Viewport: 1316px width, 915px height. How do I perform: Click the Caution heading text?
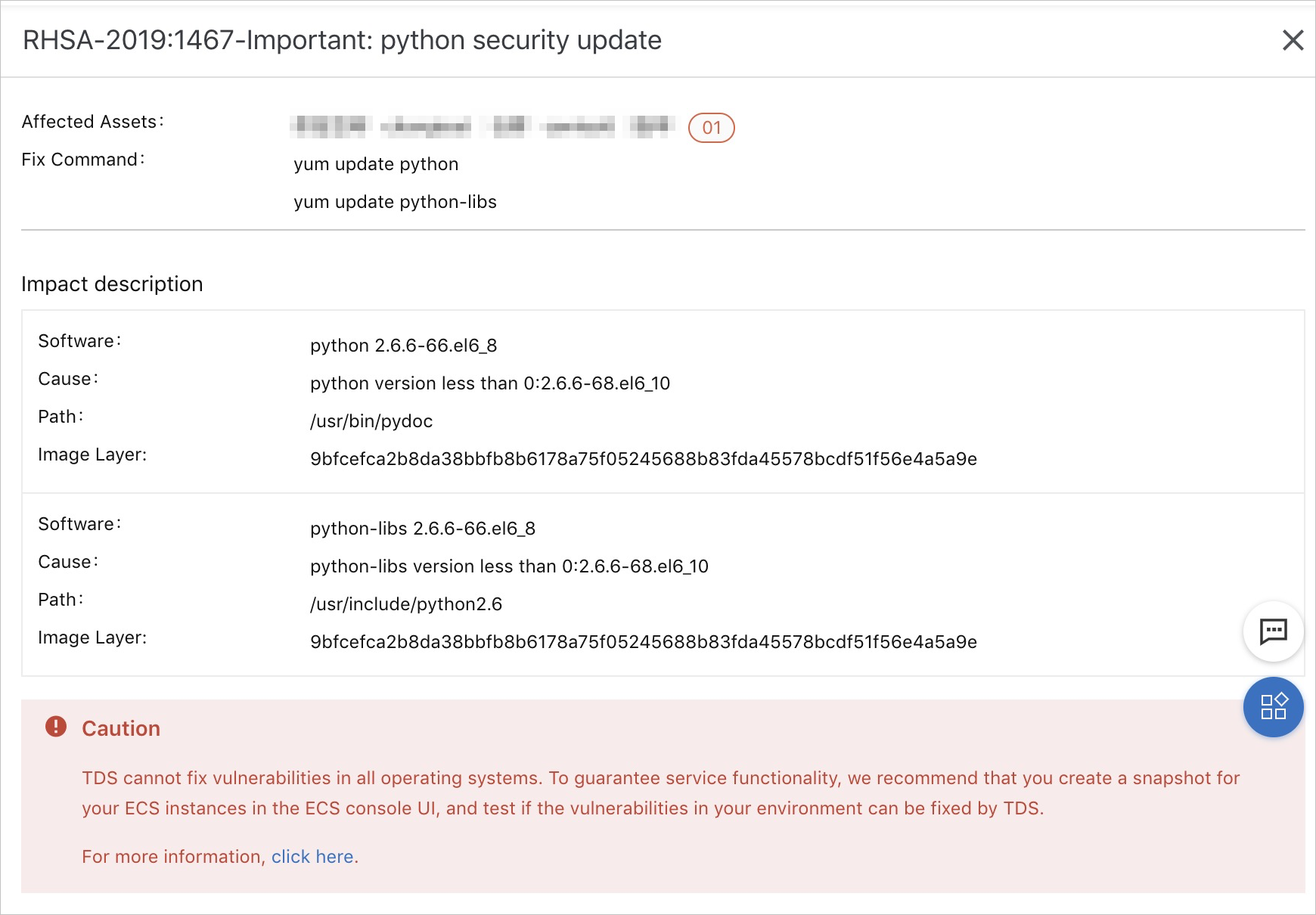[121, 728]
